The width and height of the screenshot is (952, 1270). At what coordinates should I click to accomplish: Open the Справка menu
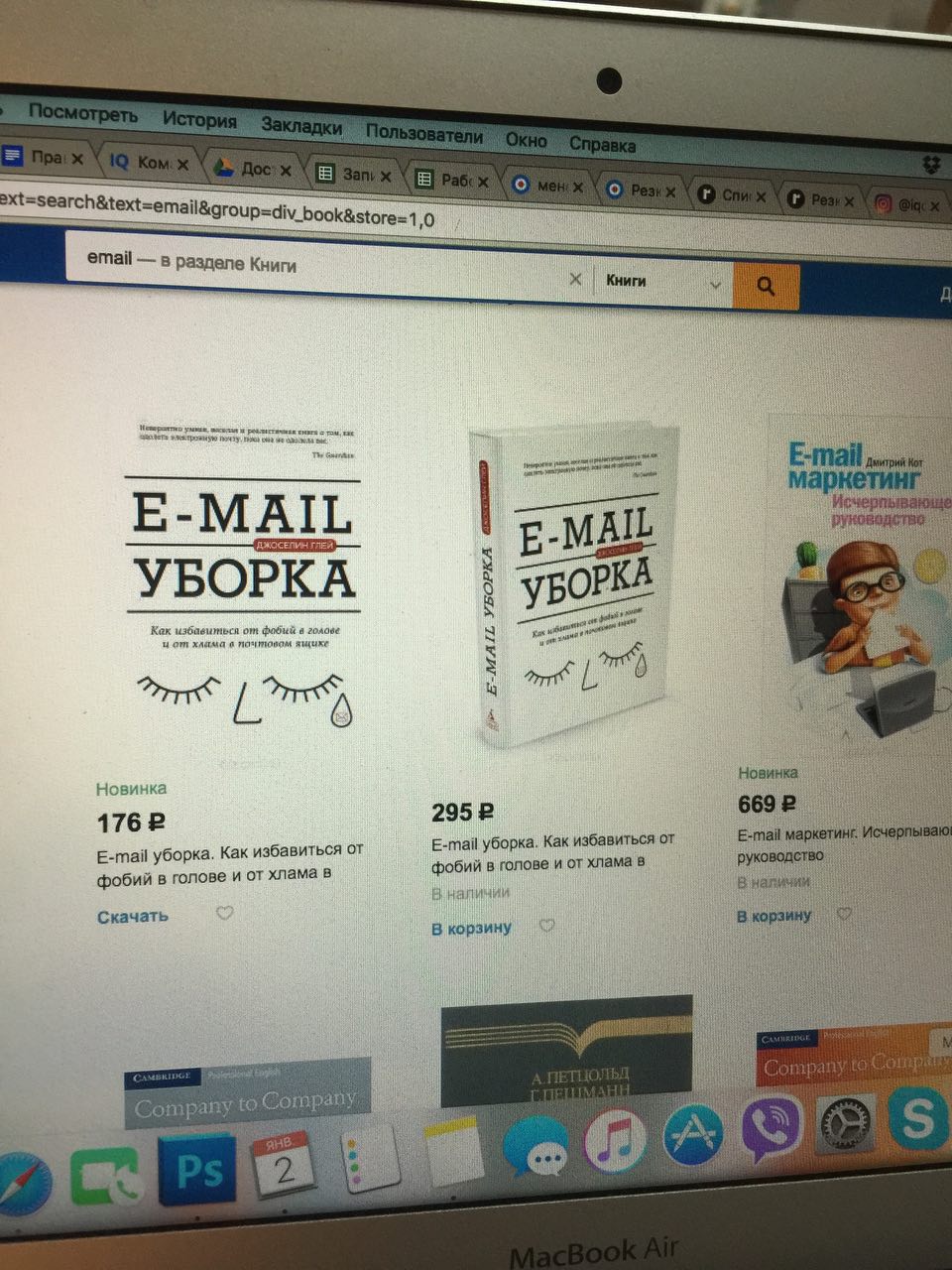[x=602, y=145]
